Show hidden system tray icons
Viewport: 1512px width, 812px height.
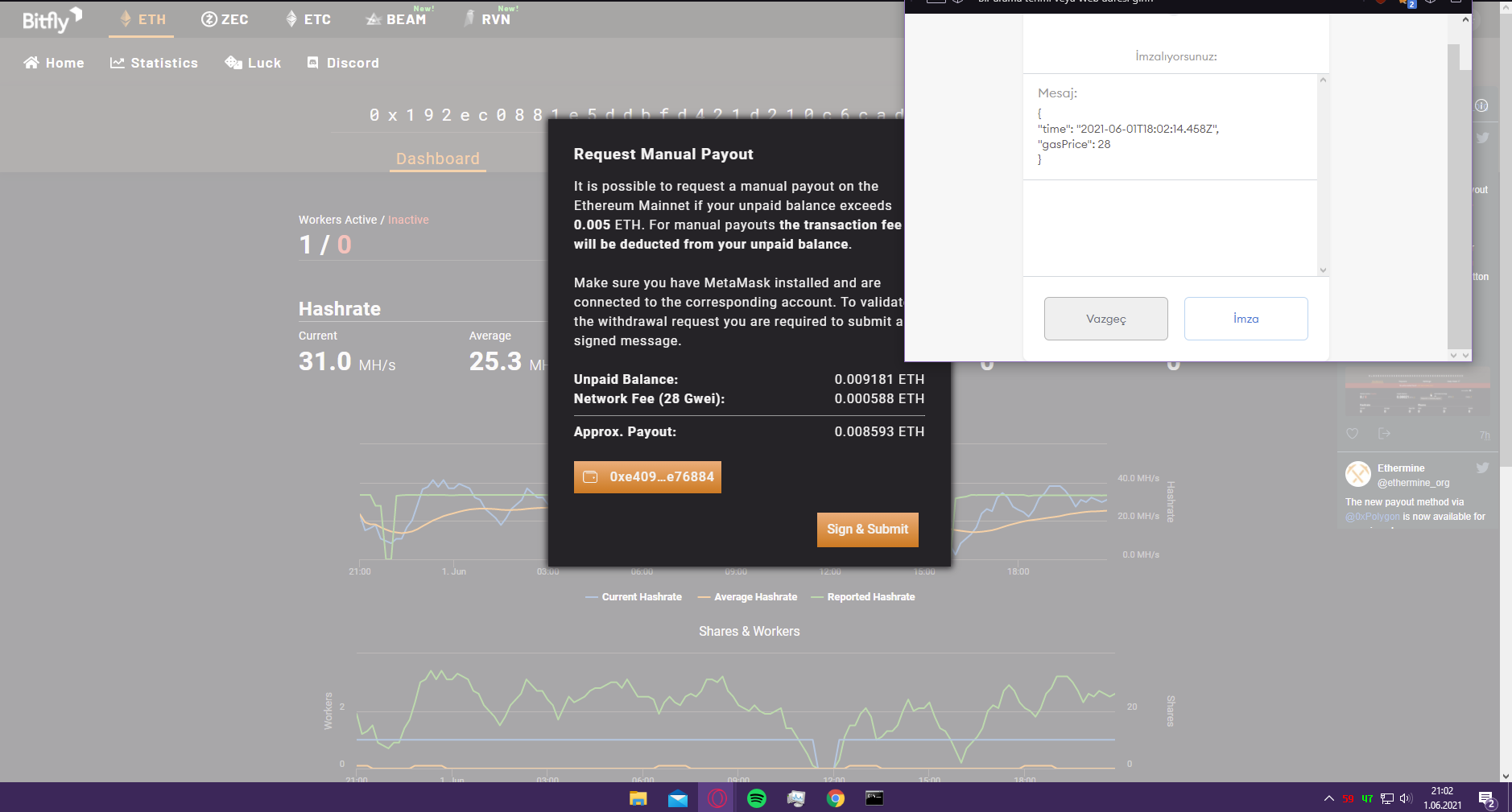[1328, 798]
